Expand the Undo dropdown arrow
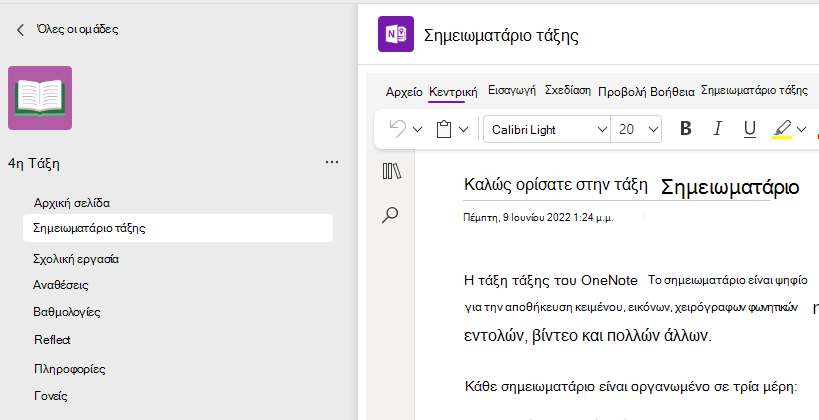Screen dimensions: 819x420 417,129
